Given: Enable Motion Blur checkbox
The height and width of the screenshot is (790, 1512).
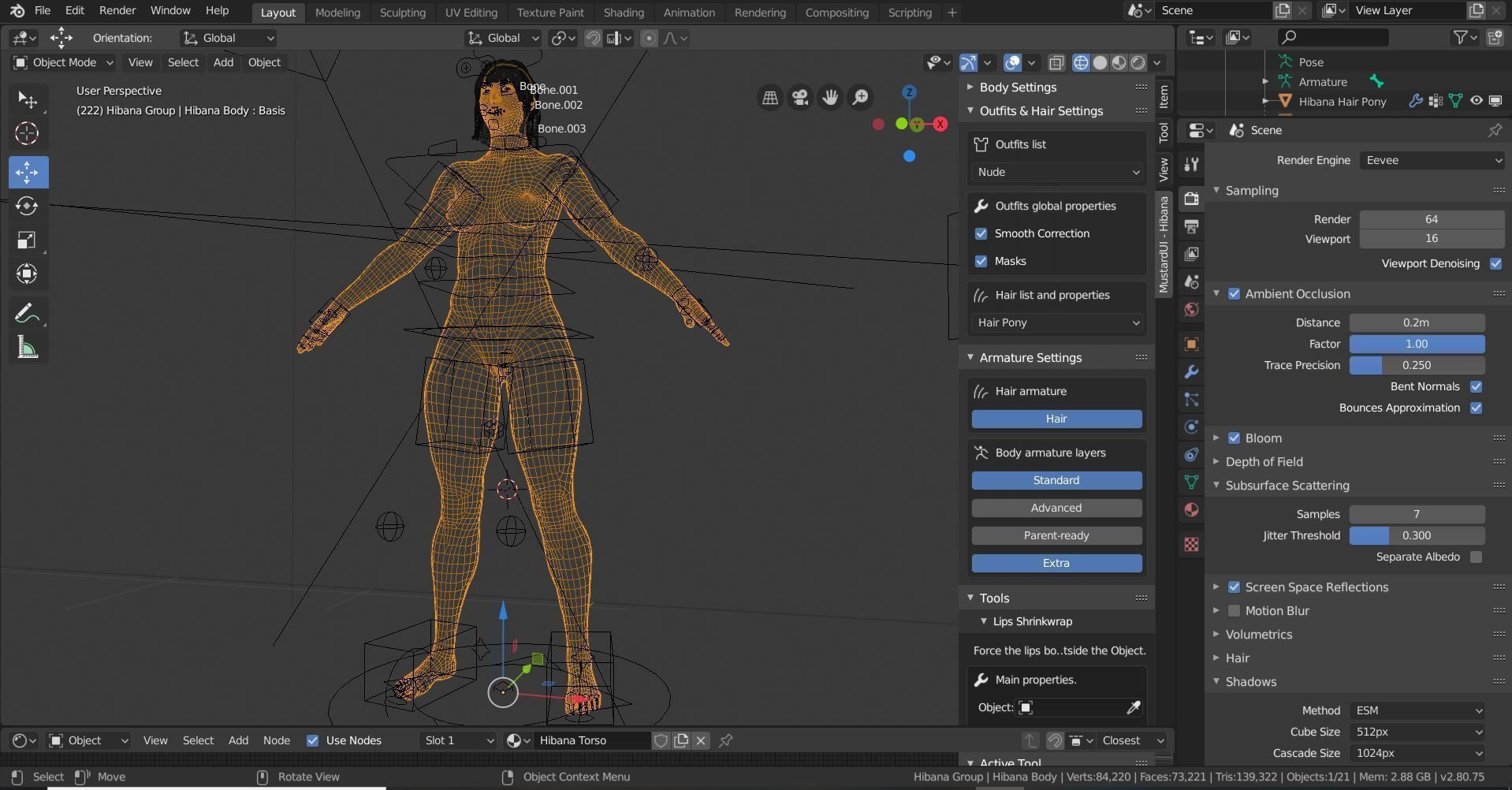Looking at the screenshot, I should point(1234,610).
